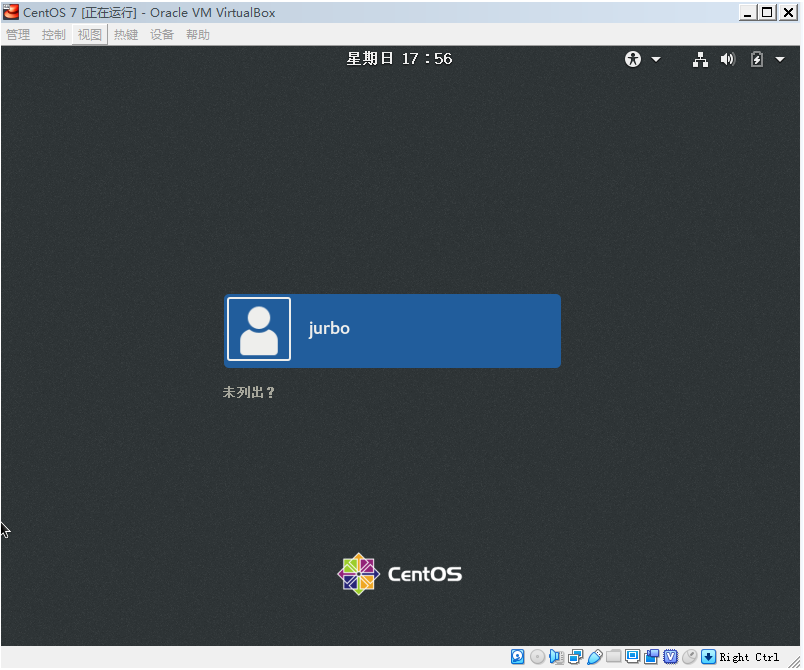The width and height of the screenshot is (804, 670).
Task: Click the USB devices icon in the status bar
Action: [594, 657]
